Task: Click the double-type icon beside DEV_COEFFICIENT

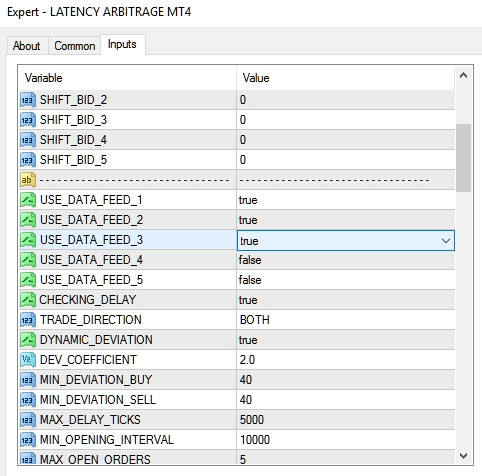Action: click(28, 360)
